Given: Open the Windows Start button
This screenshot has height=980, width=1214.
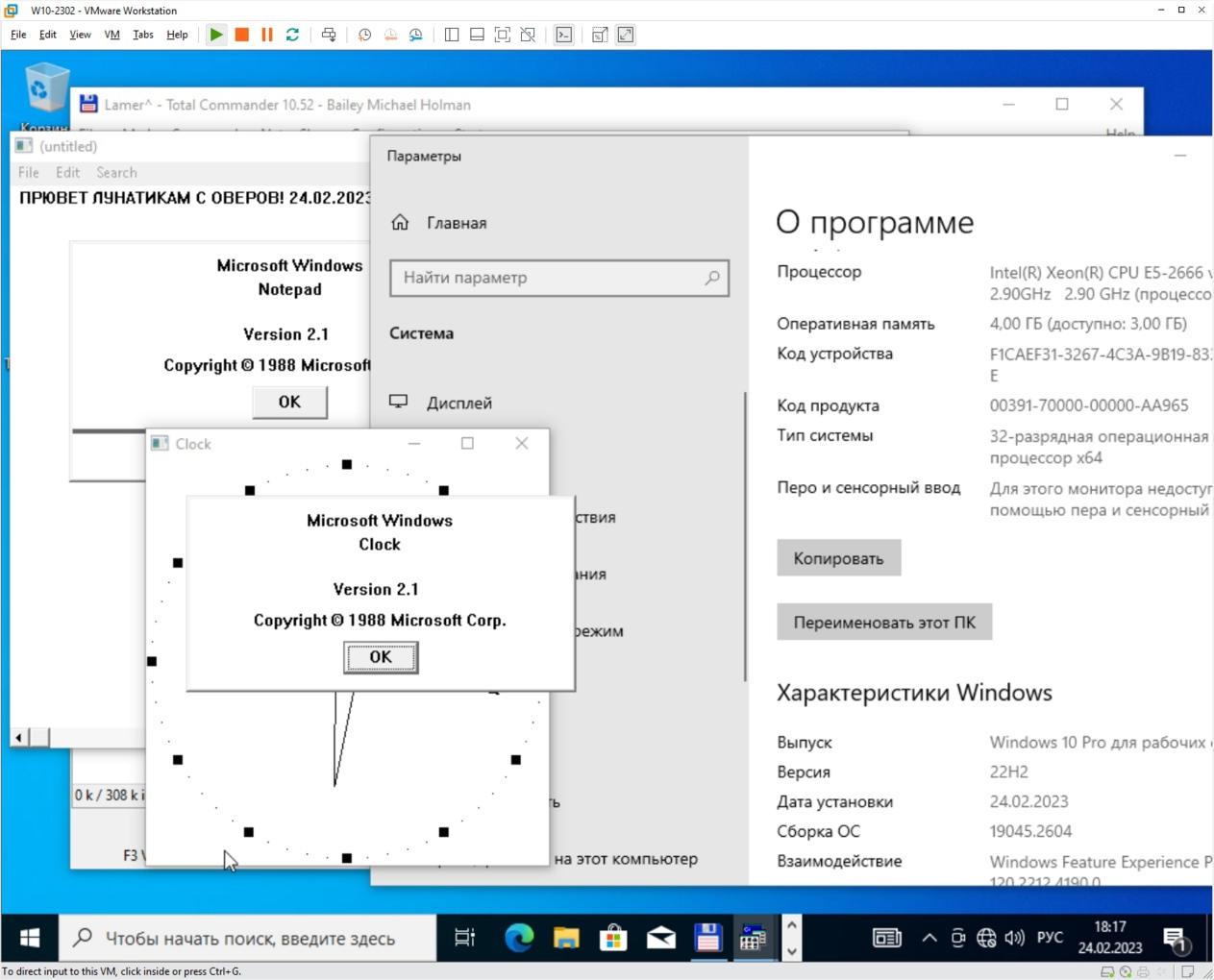Looking at the screenshot, I should (30, 938).
